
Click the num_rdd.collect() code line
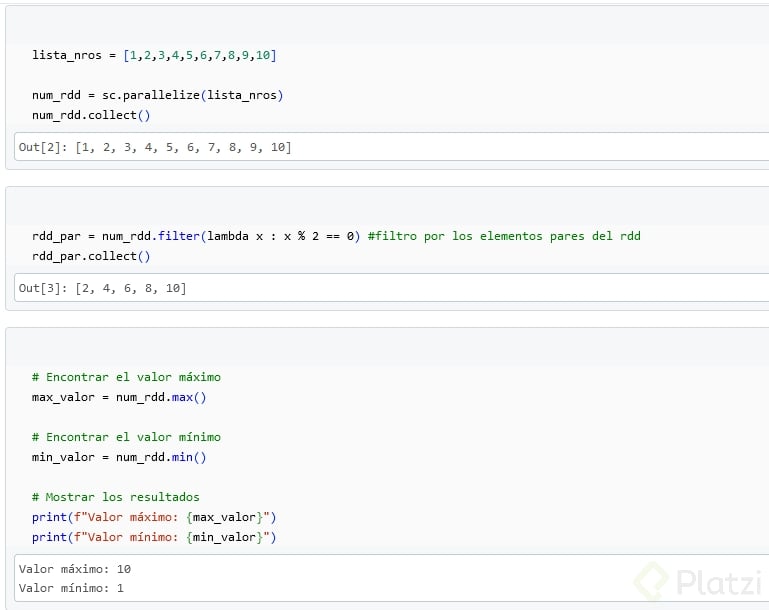91,115
